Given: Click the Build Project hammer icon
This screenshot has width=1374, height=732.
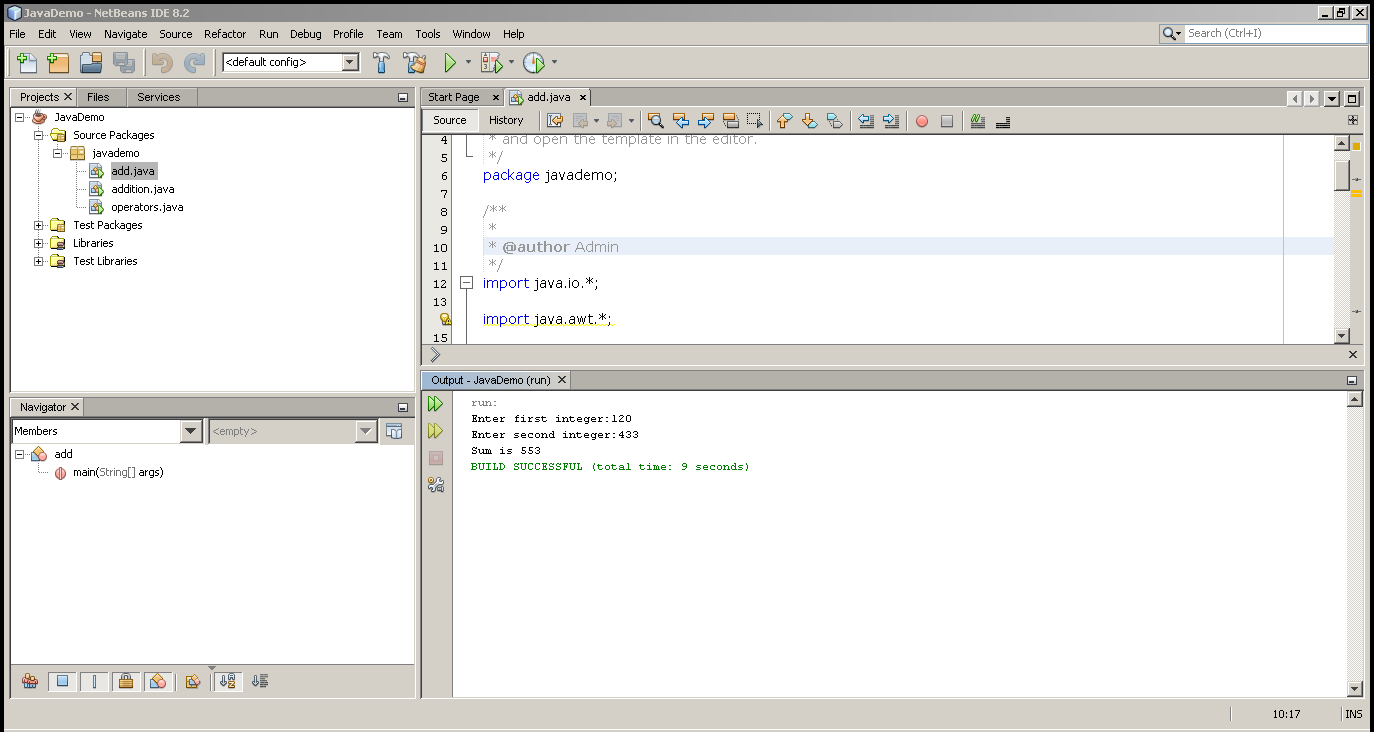Looking at the screenshot, I should (x=381, y=62).
